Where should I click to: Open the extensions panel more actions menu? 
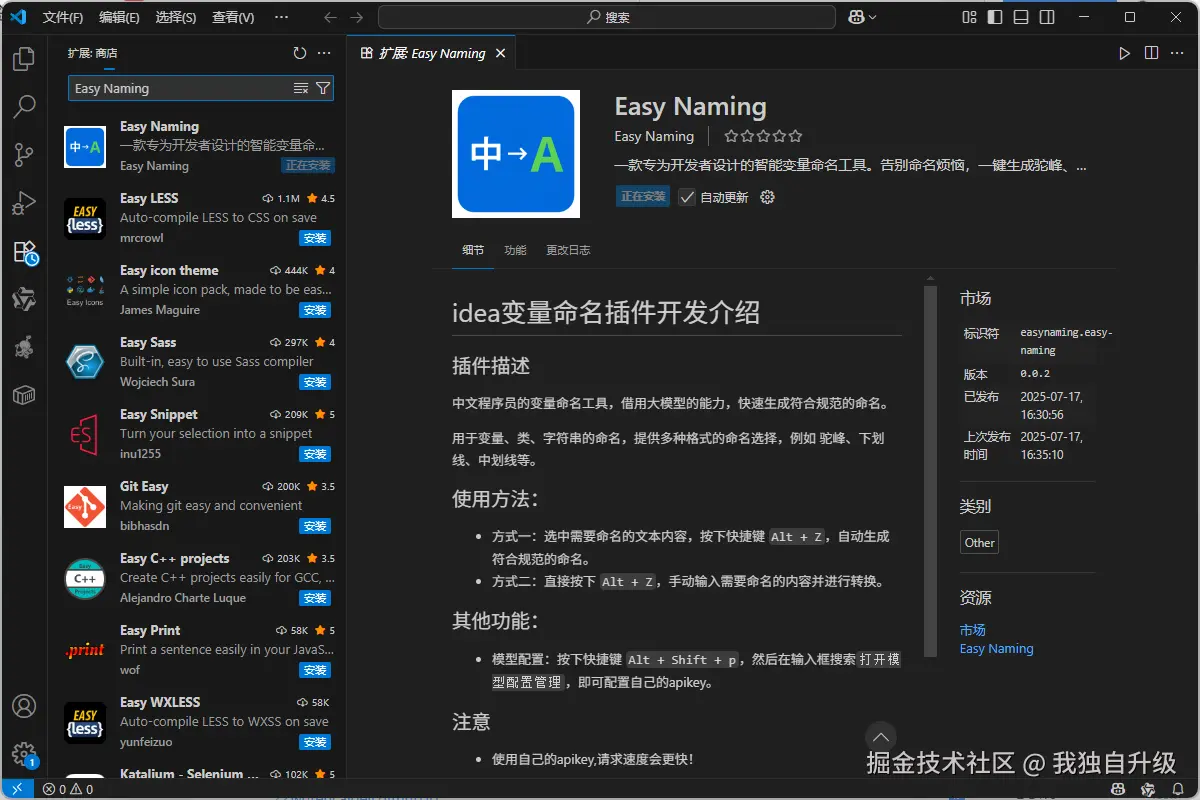pyautogui.click(x=323, y=53)
